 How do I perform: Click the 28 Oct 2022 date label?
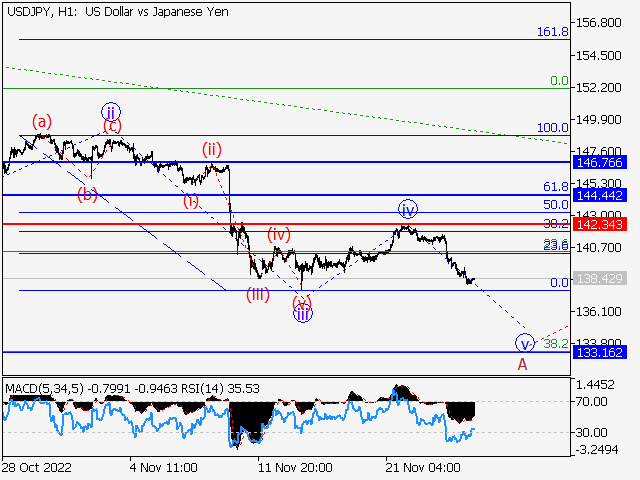pyautogui.click(x=37, y=467)
